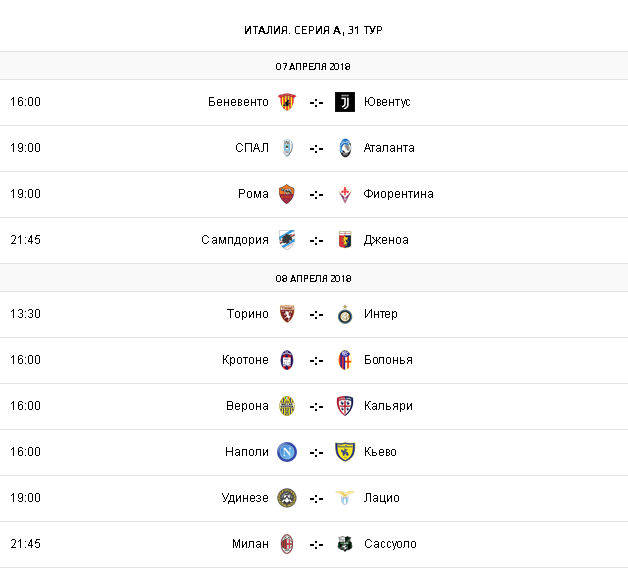Image resolution: width=628 pixels, height=570 pixels.
Task: Click the Genoa club logo
Action: coord(345,240)
